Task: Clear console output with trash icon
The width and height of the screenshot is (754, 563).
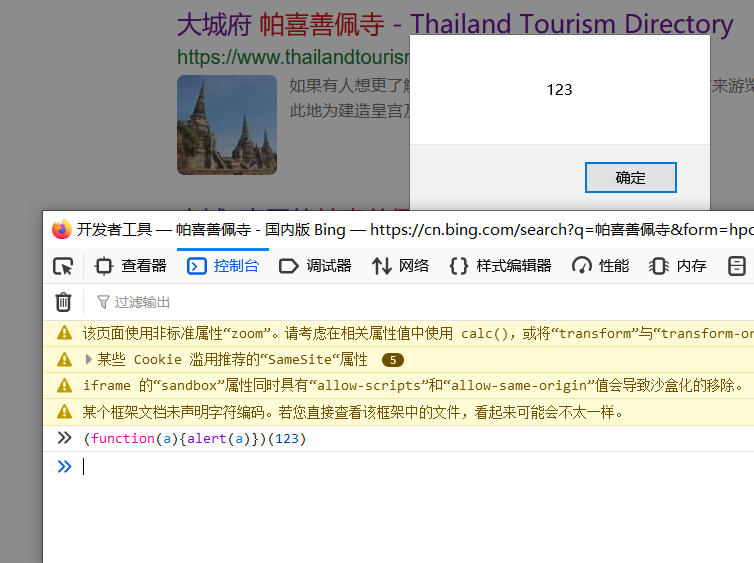Action: pos(63,302)
